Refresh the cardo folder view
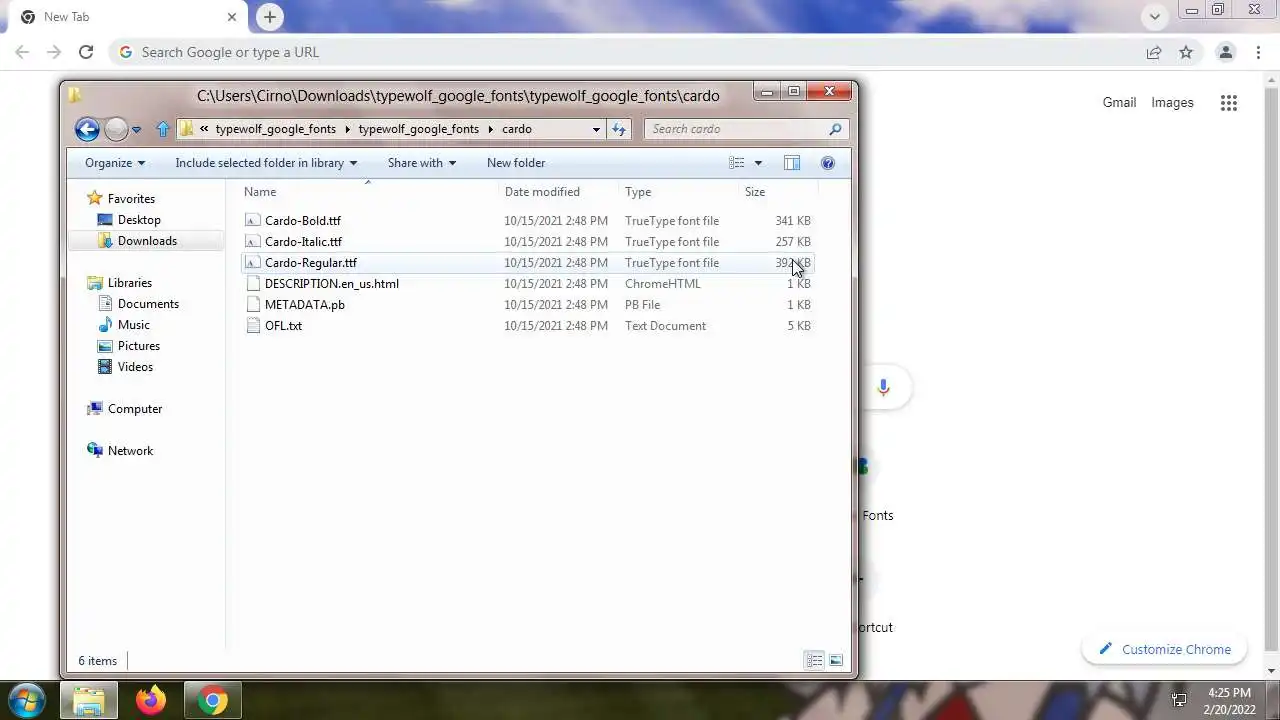The width and height of the screenshot is (1280, 720). point(619,129)
